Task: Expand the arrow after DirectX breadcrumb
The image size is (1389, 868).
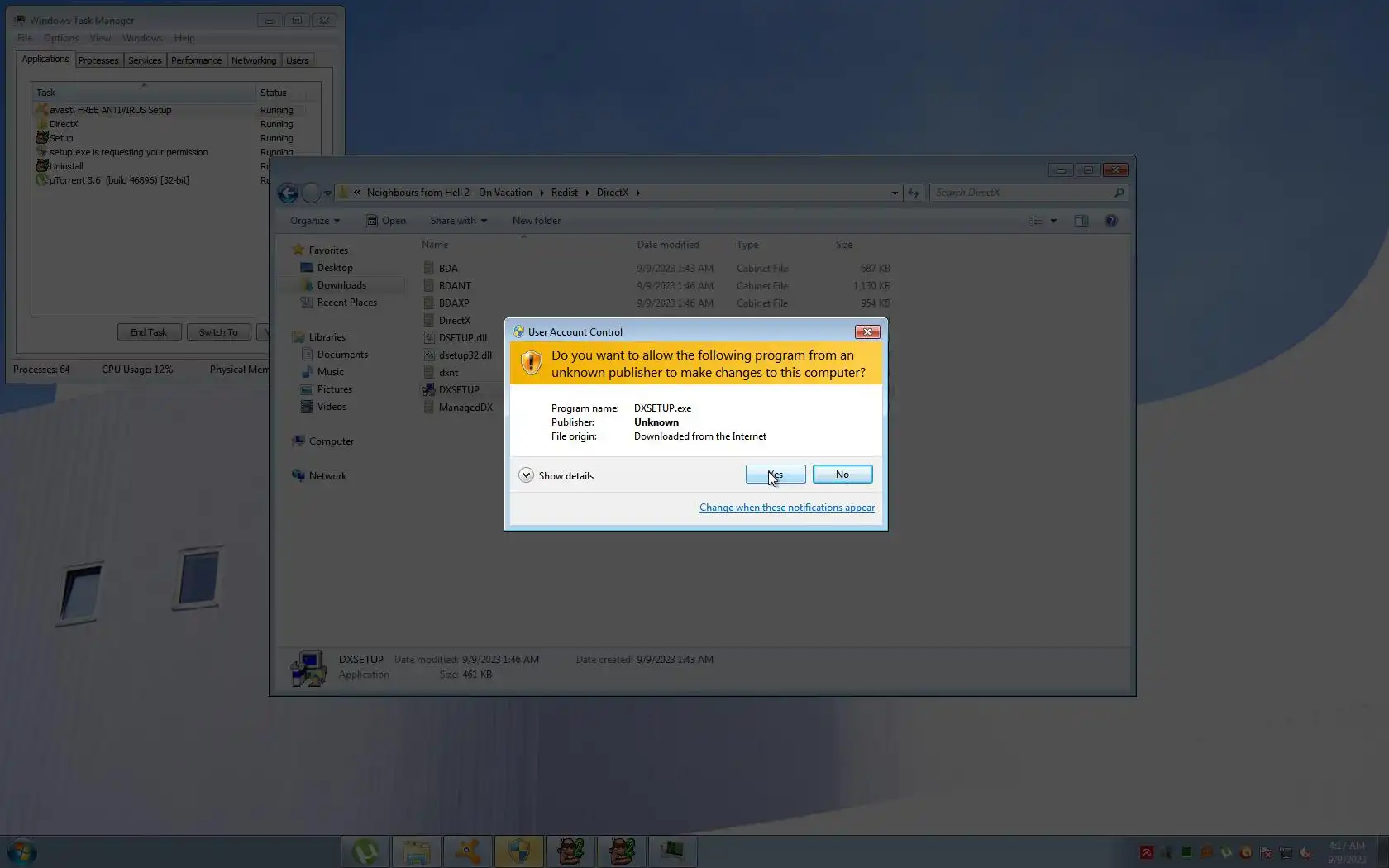Action: (637, 193)
